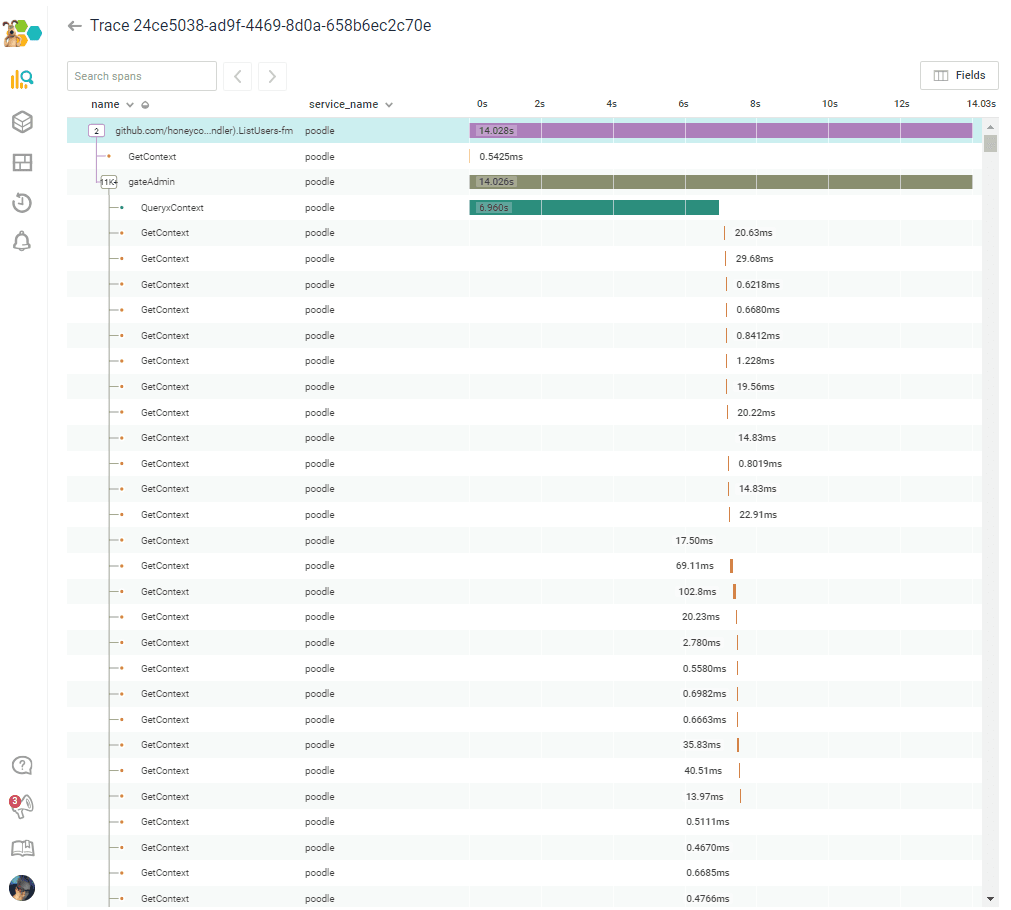Screen dimensions: 1011x910
Task: Open the History clock icon
Action: click(x=22, y=203)
